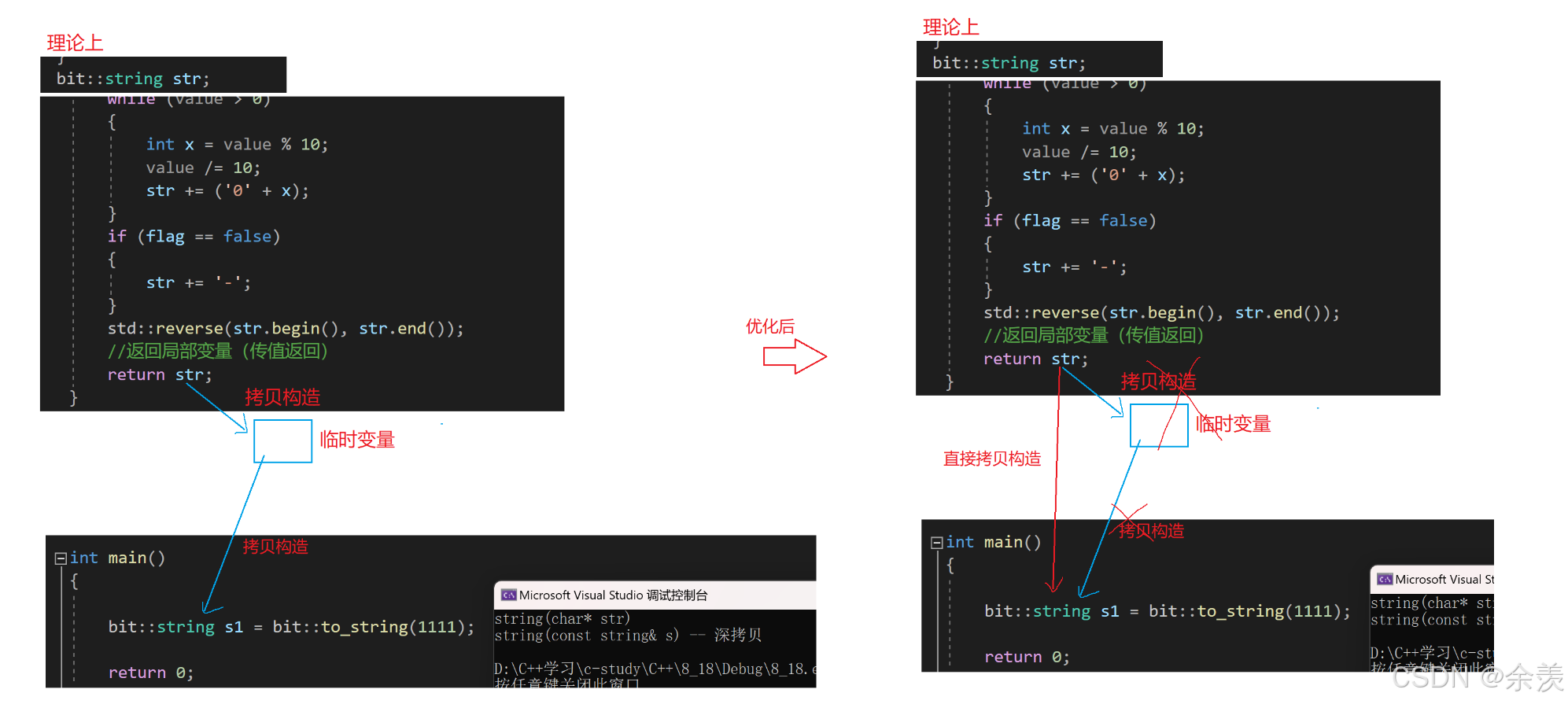This screenshot has width=1568, height=704.
Task: Click std::reverse line in the right code
Action: (1161, 313)
